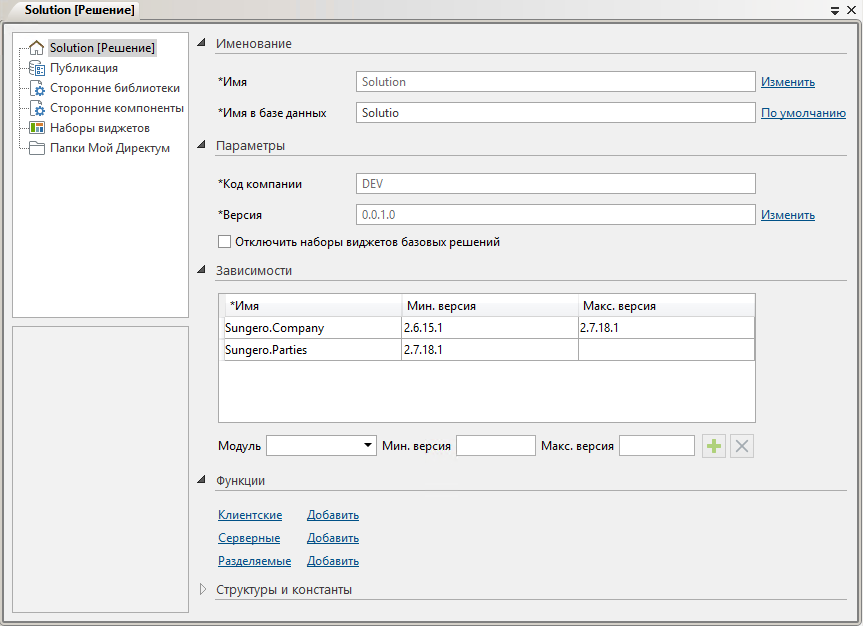The height and width of the screenshot is (626, 863).
Task: Open the Модуль dropdown list
Action: tap(368, 446)
